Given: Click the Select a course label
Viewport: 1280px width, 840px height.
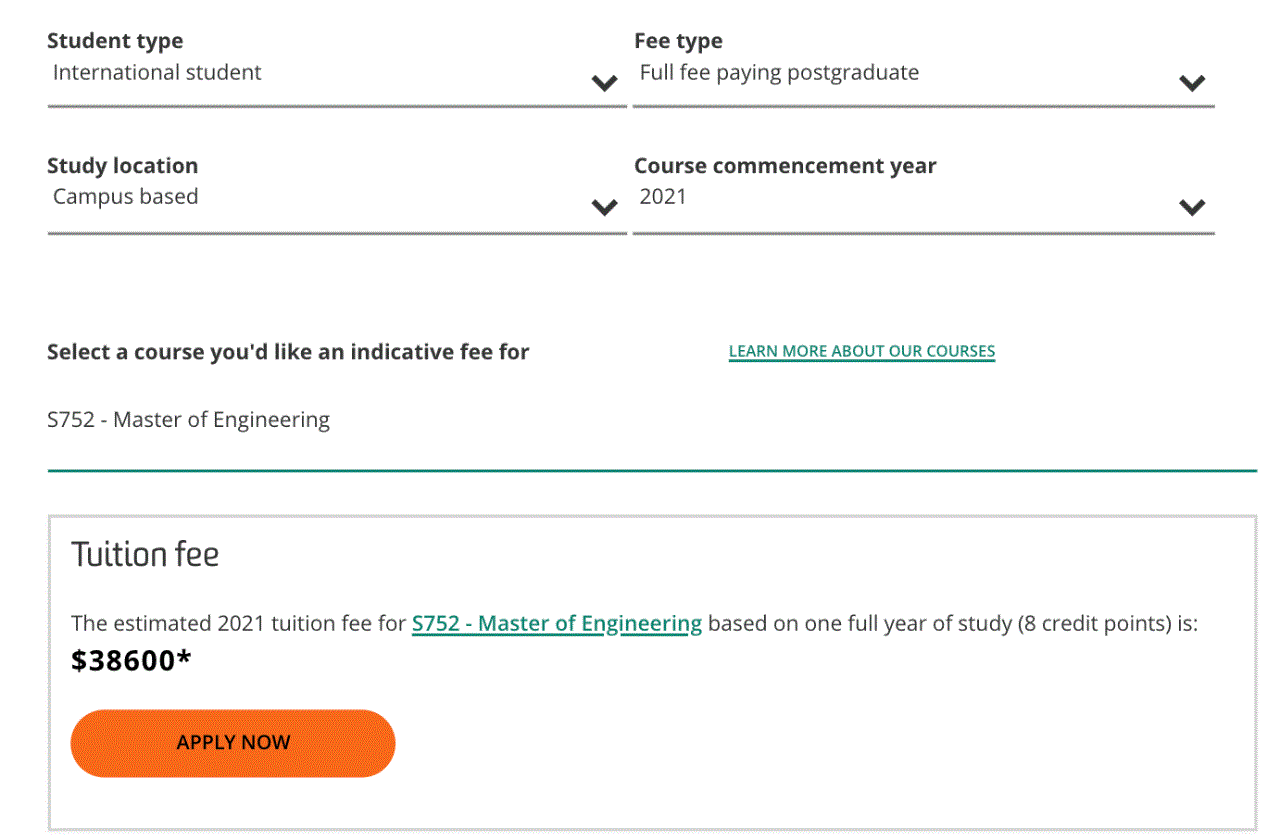Looking at the screenshot, I should (x=288, y=351).
